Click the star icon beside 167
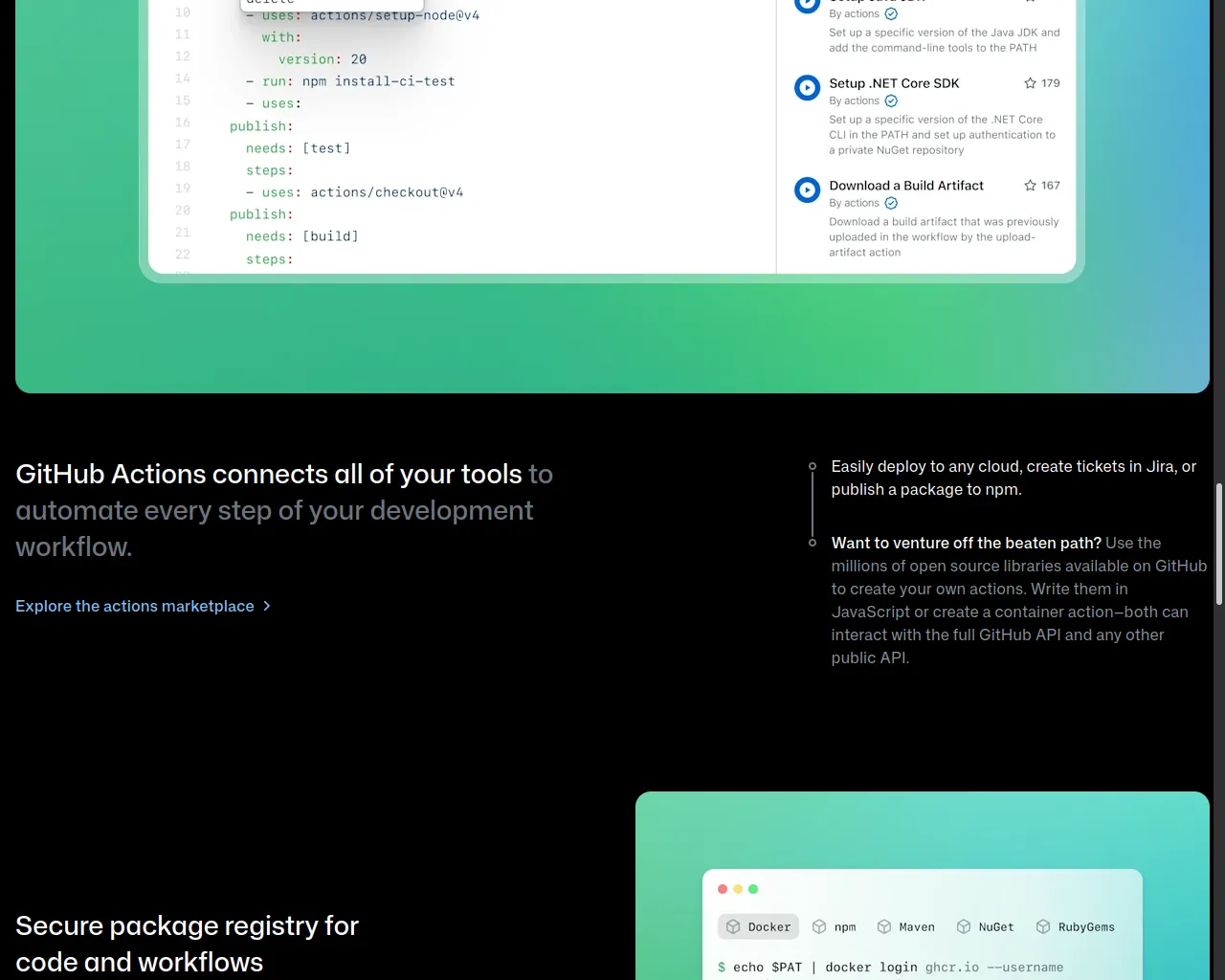The height and width of the screenshot is (980, 1225). coord(1030,186)
